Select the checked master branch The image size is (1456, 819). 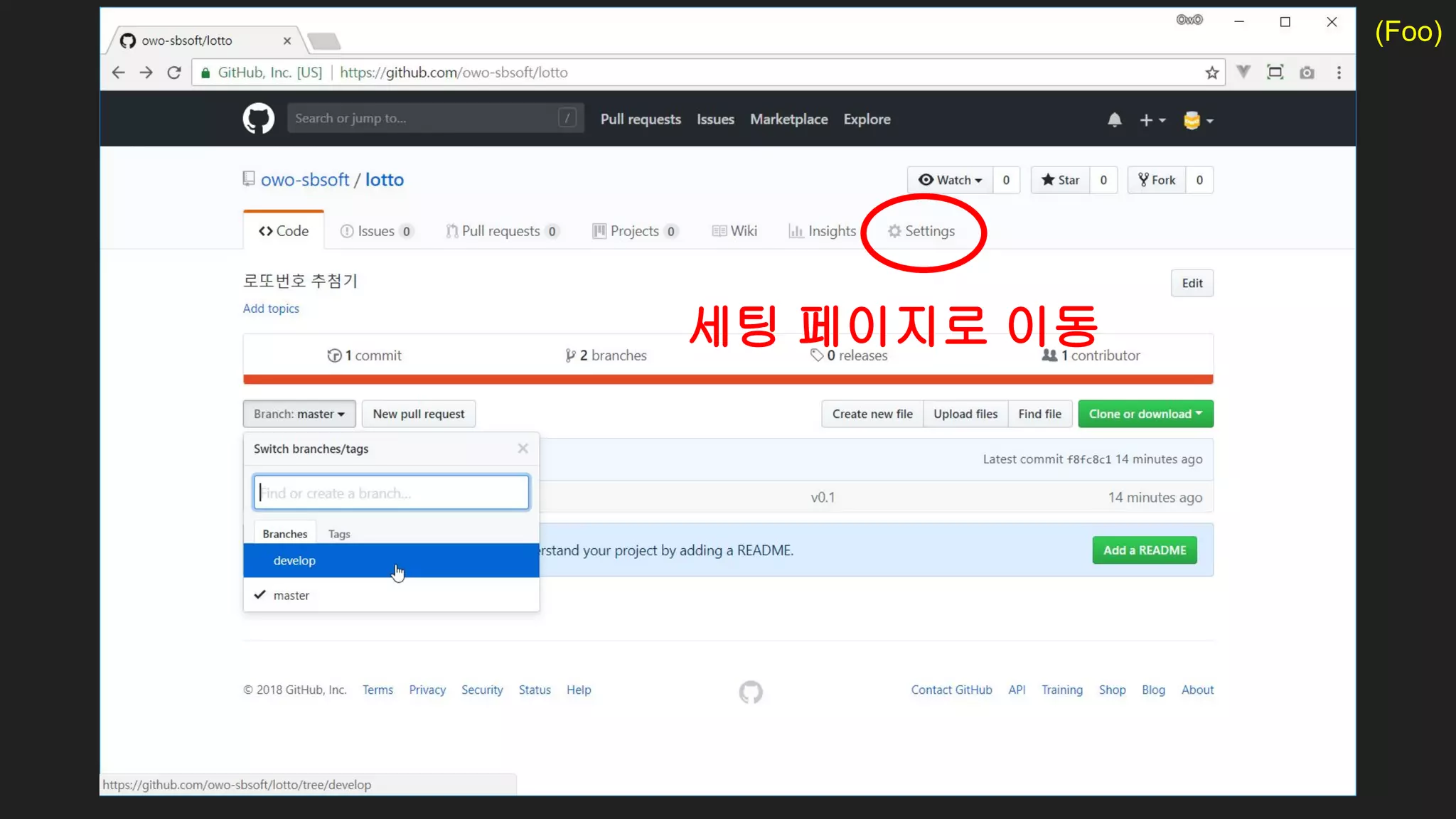(391, 595)
